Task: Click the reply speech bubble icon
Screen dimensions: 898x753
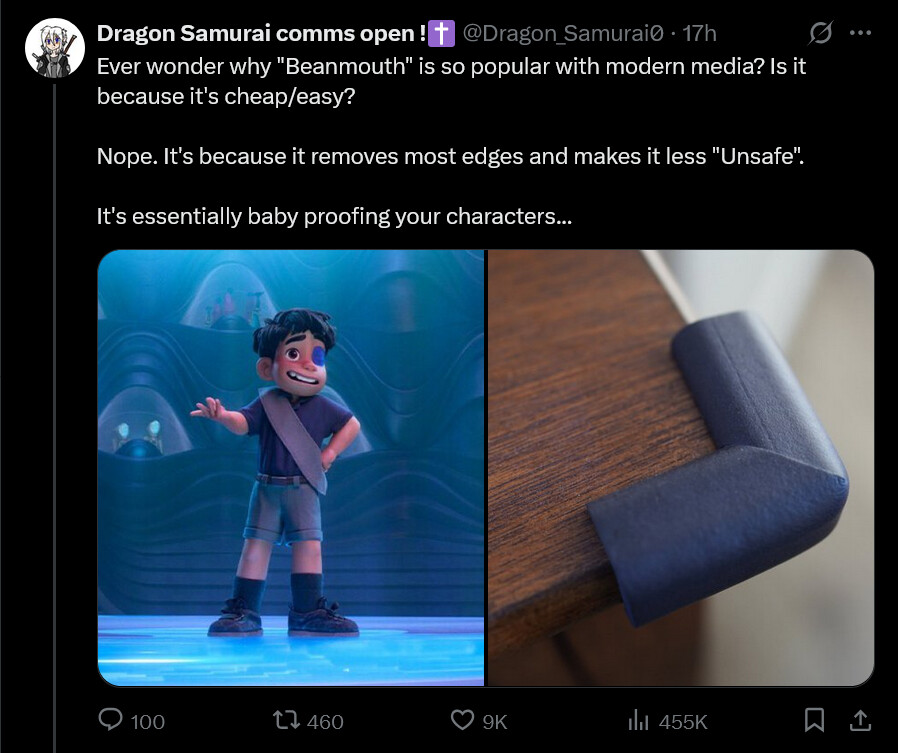Action: point(111,720)
